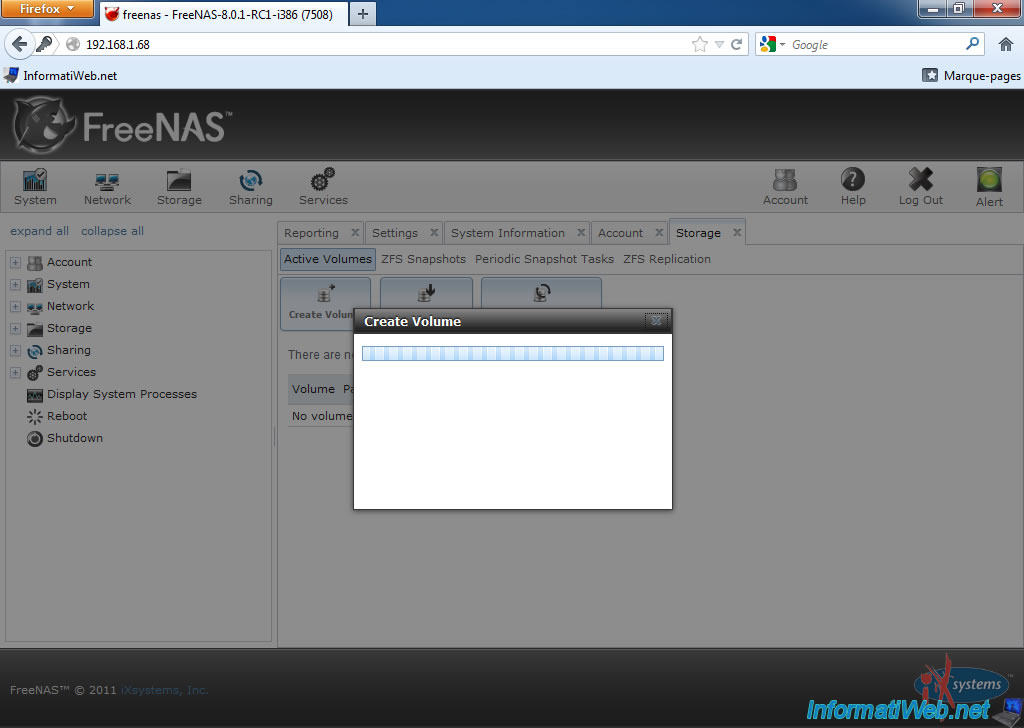Select the Network icon in the toolbar

106,186
